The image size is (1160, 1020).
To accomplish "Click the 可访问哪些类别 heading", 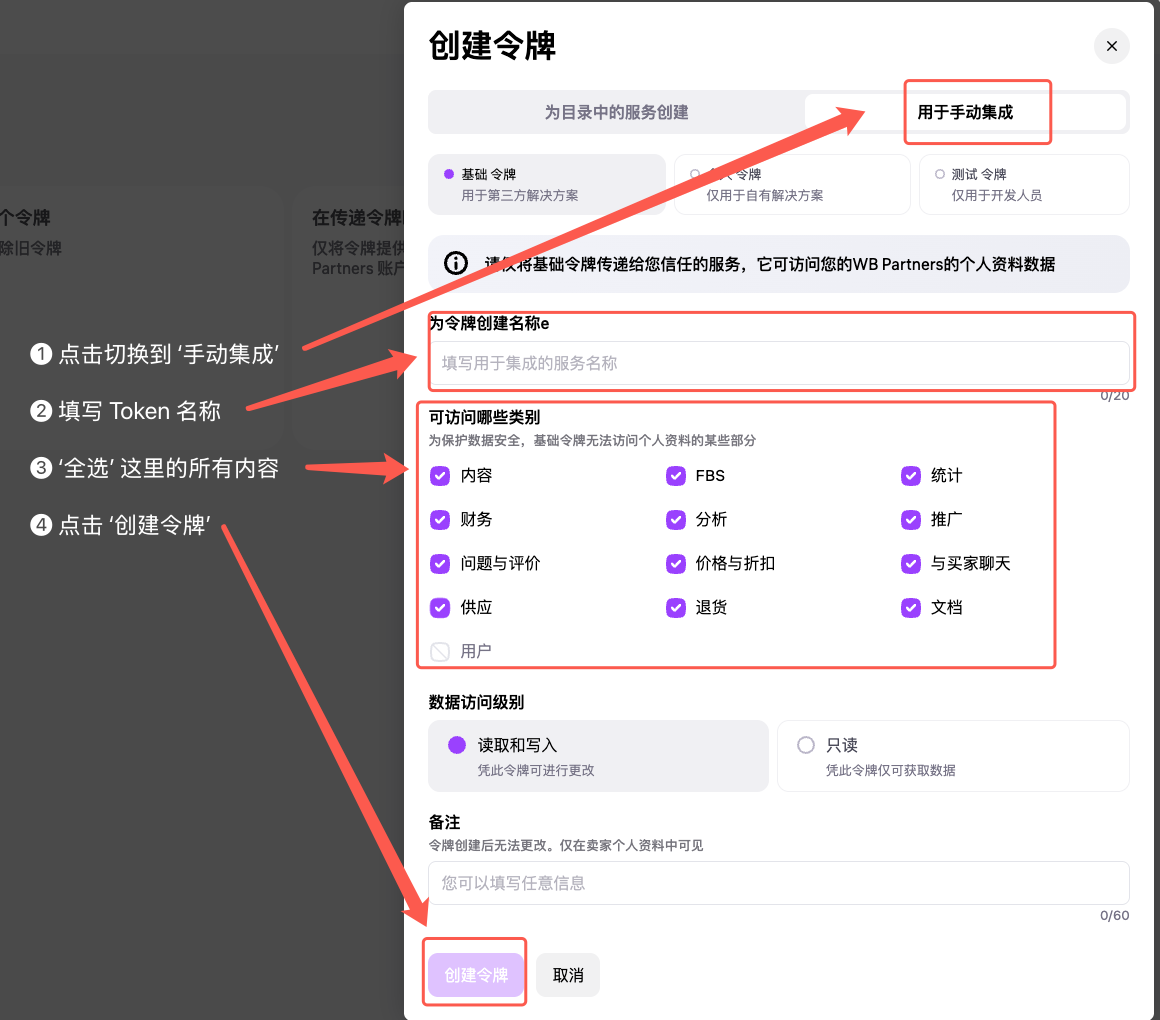I will point(485,417).
